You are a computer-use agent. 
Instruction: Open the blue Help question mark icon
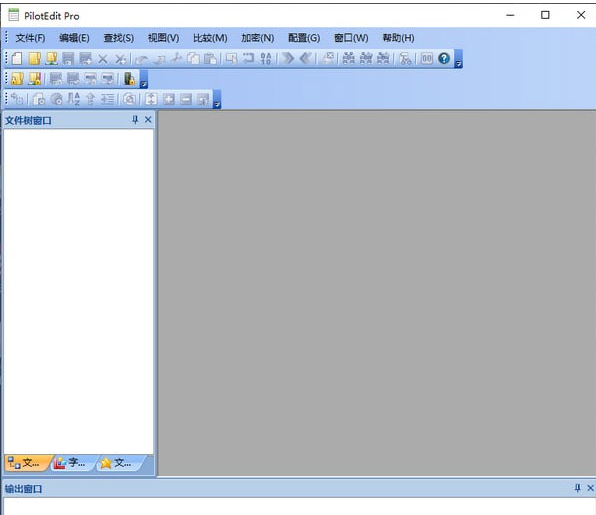[444, 59]
